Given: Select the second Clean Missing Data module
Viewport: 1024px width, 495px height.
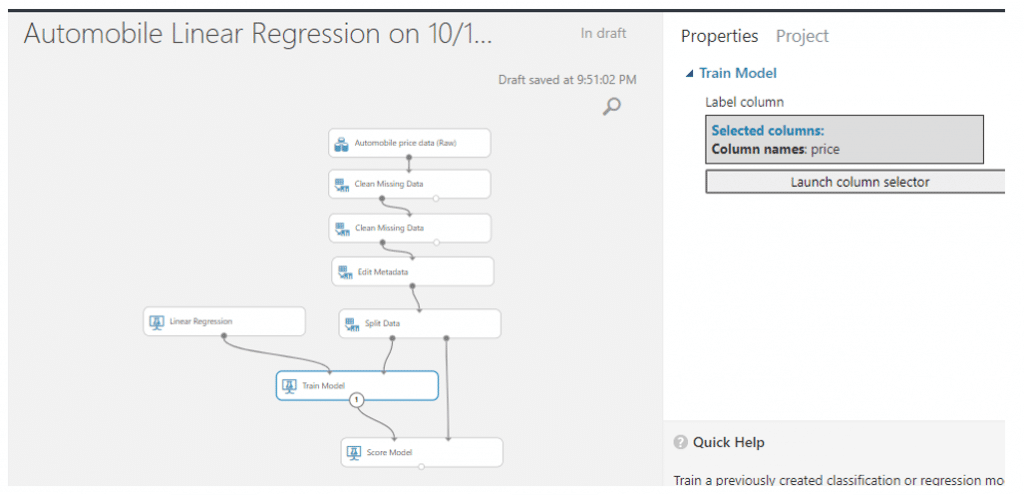Looking at the screenshot, I should (x=409, y=229).
